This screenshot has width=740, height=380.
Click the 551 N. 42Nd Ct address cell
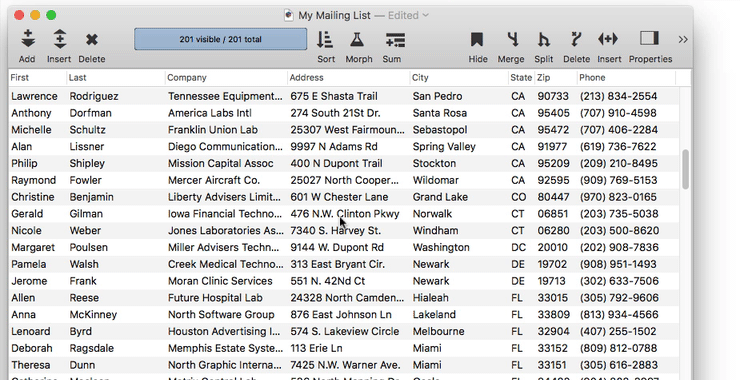328,281
